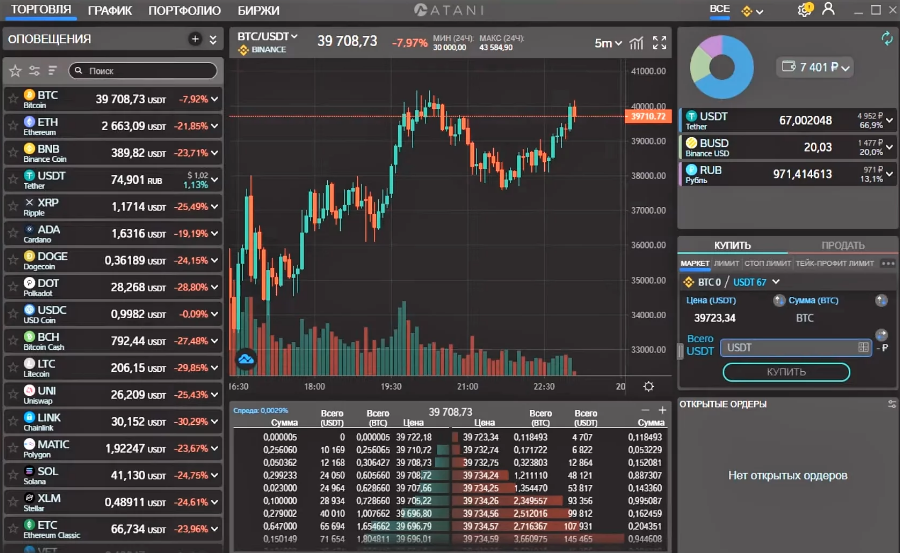
Task: Favorite DOGE with its star toggle
Action: click(x=13, y=261)
